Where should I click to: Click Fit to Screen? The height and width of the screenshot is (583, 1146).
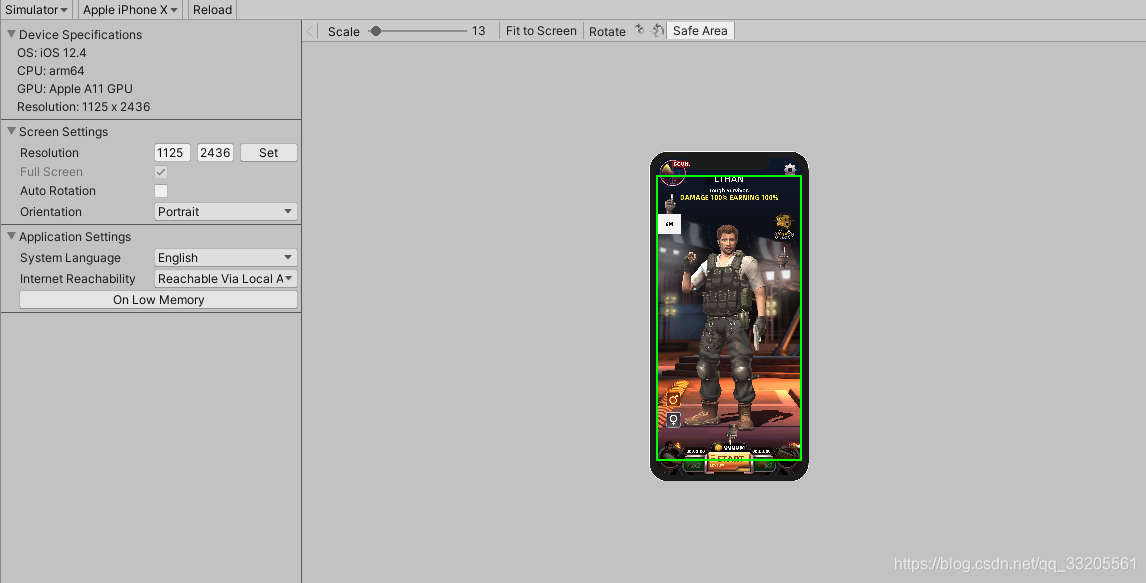(x=541, y=31)
